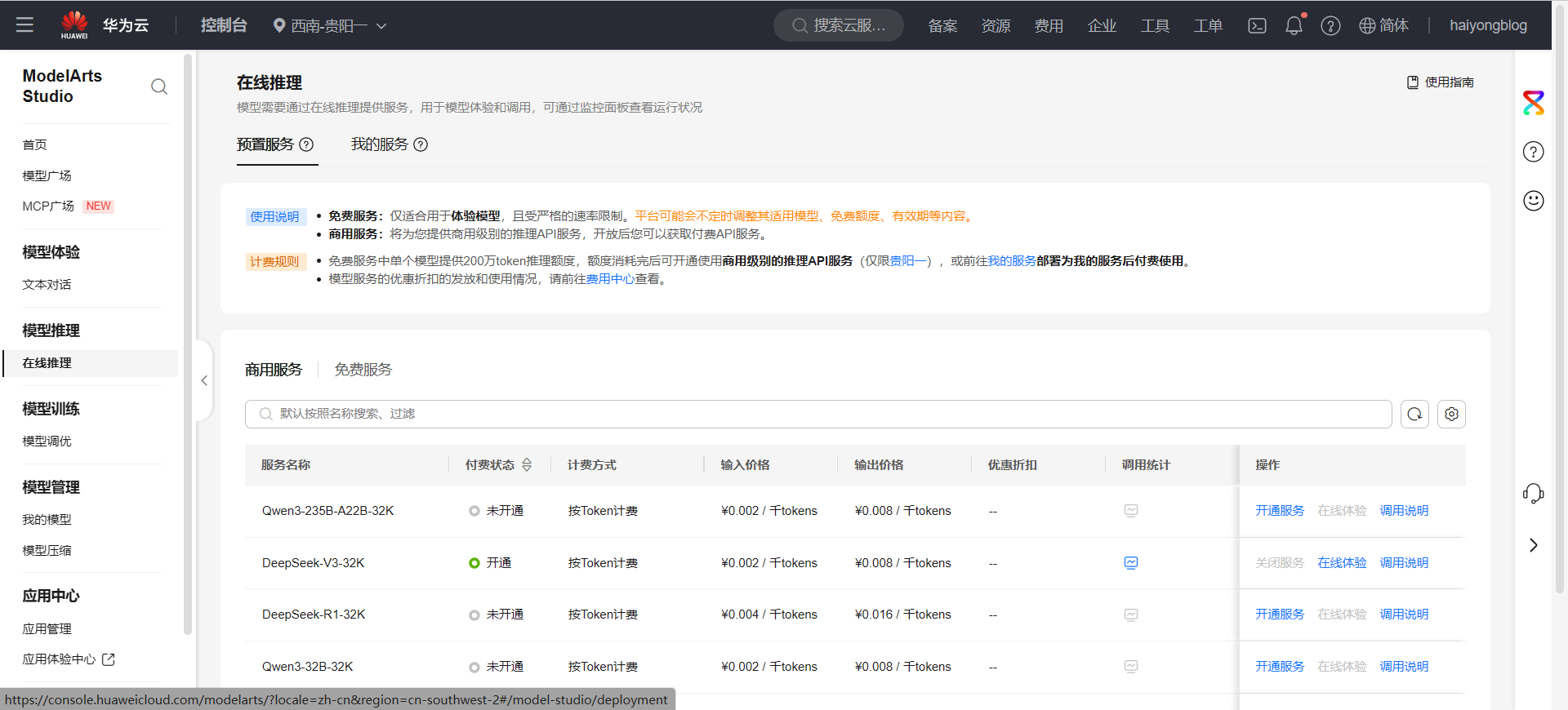Open the 备案 menu

click(x=942, y=26)
